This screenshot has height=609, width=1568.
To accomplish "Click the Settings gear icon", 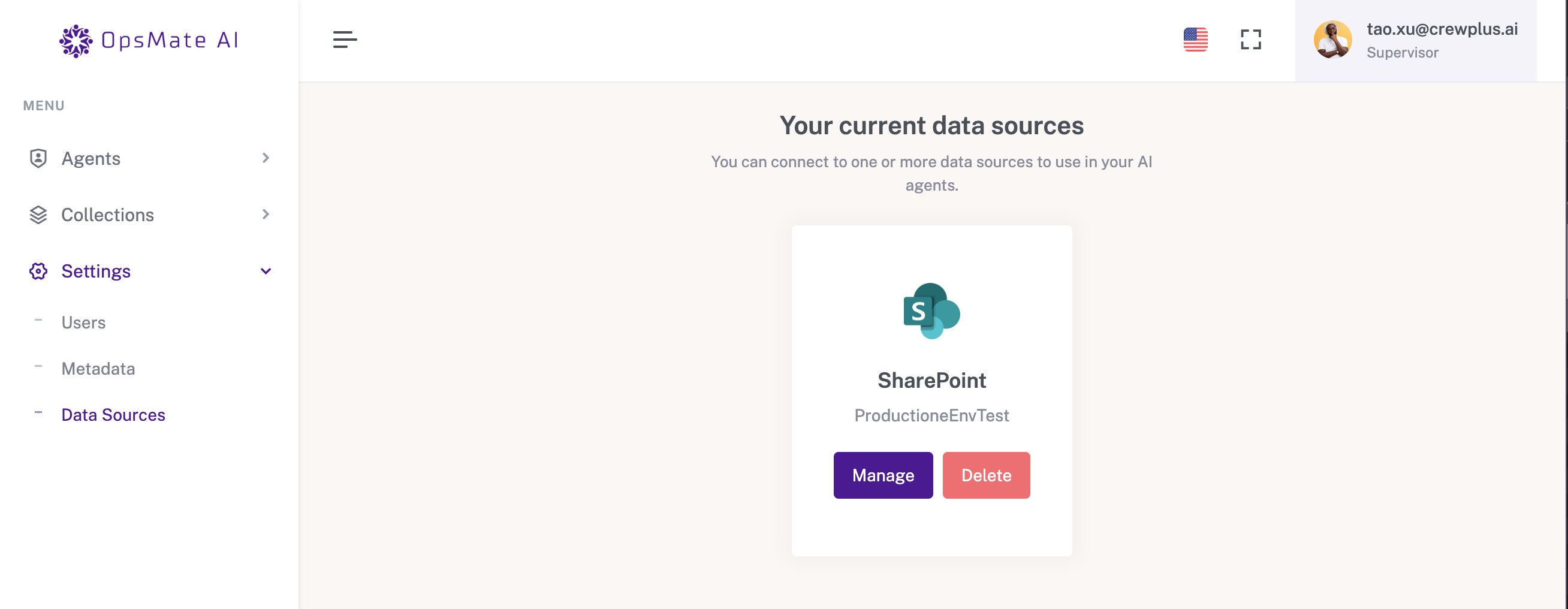I will [x=38, y=271].
